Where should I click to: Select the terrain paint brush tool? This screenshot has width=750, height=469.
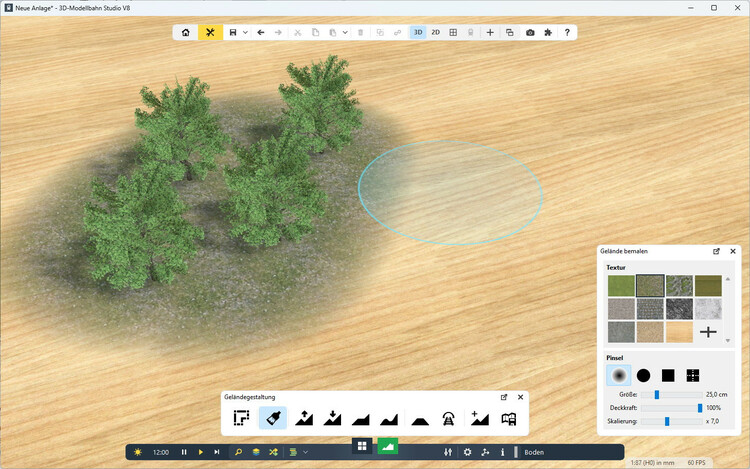pos(272,418)
